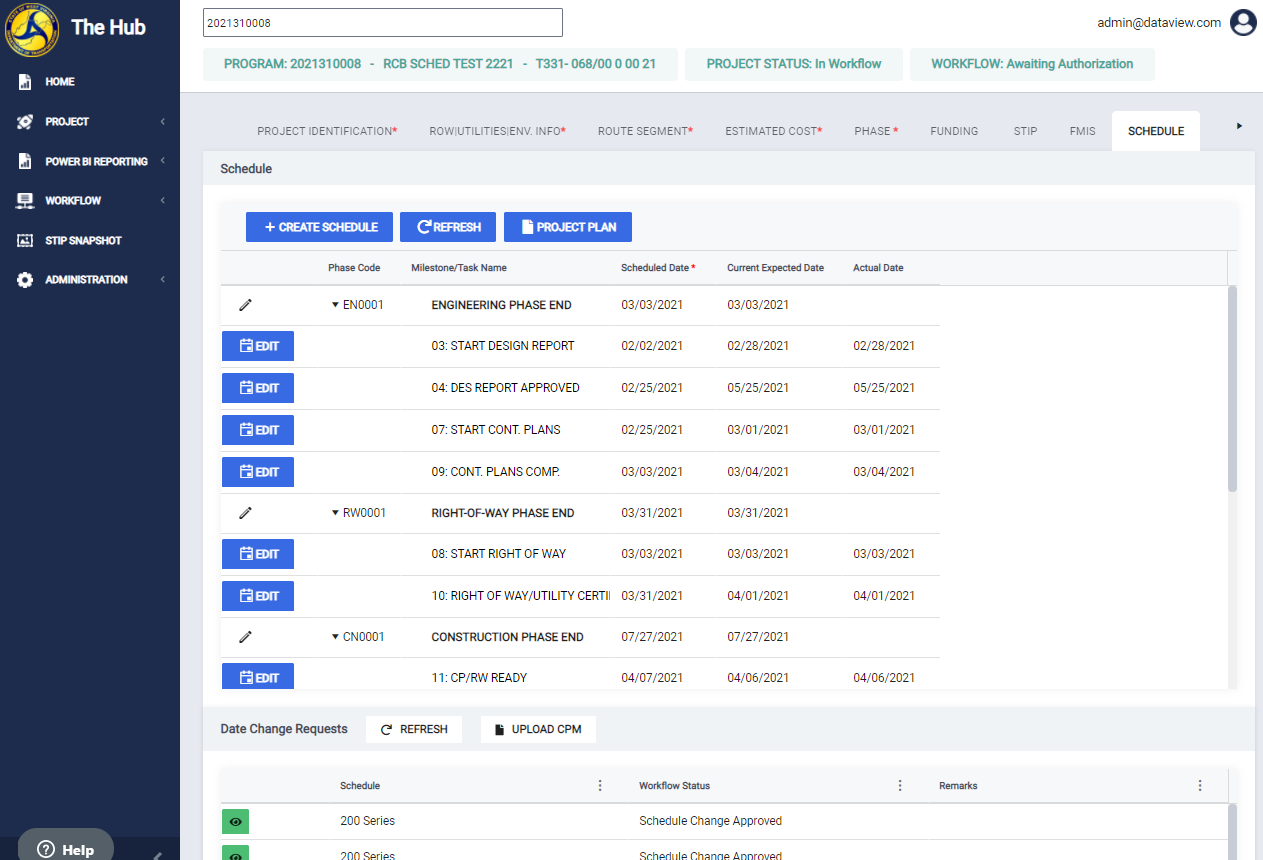Switch to STIP tab

(x=1025, y=131)
